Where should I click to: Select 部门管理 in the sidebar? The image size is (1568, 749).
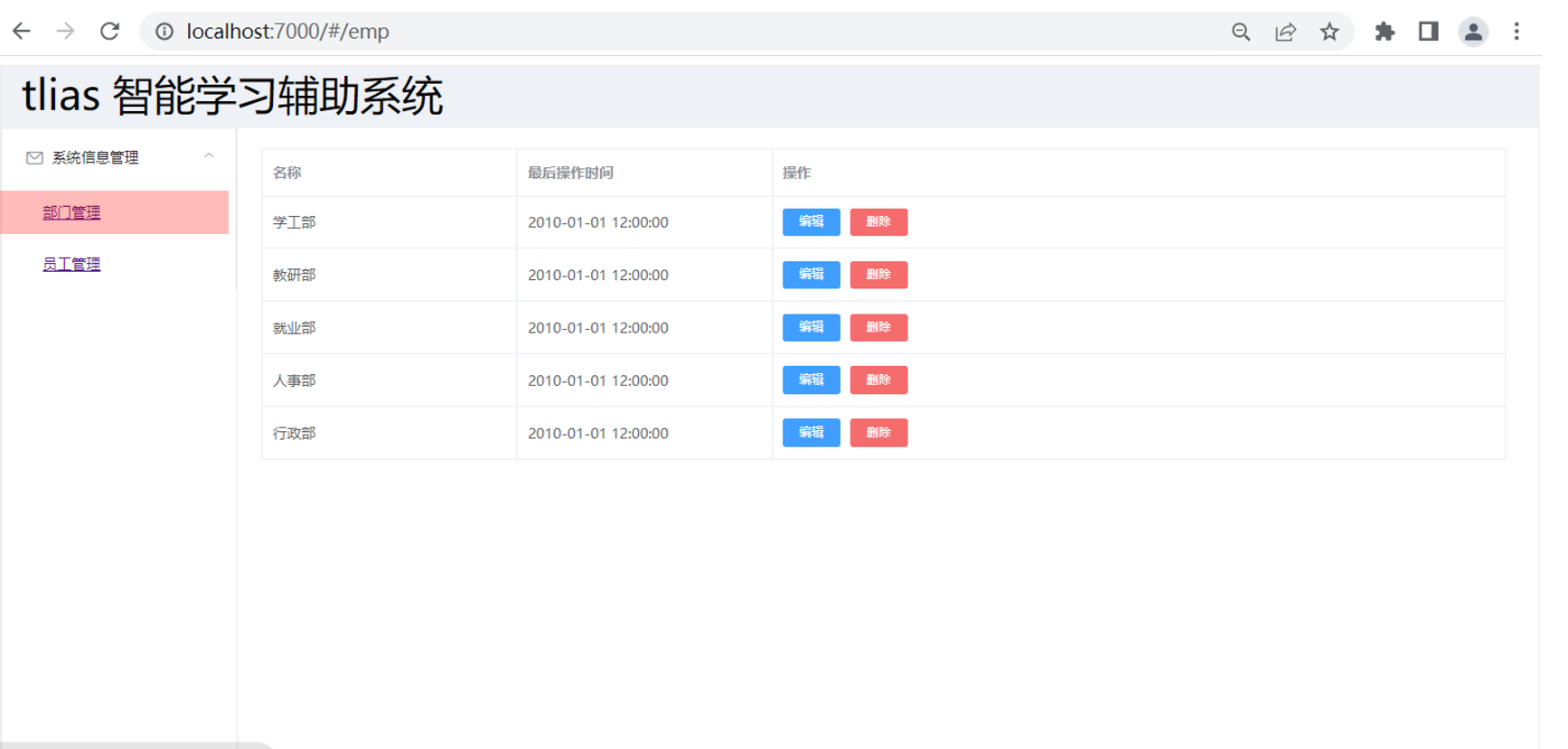pos(71,212)
